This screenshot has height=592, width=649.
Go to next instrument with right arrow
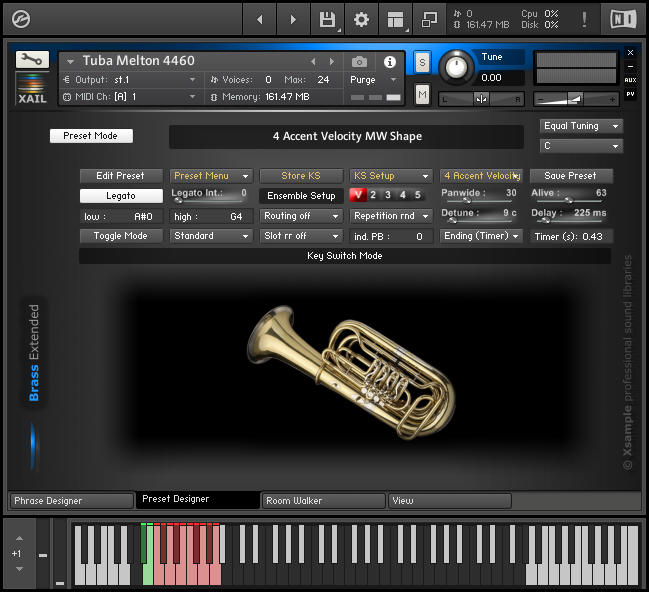click(293, 19)
